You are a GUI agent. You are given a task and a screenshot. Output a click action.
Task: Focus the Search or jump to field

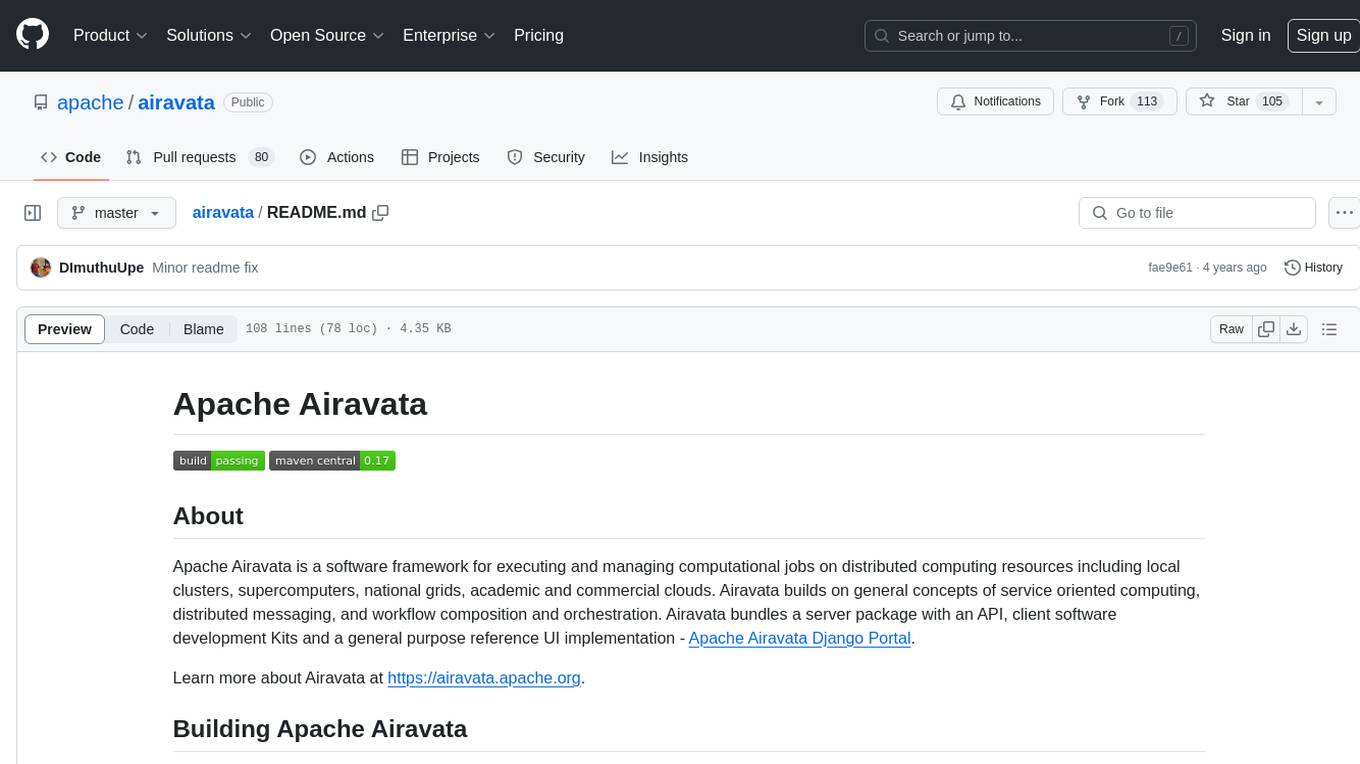coord(1032,36)
